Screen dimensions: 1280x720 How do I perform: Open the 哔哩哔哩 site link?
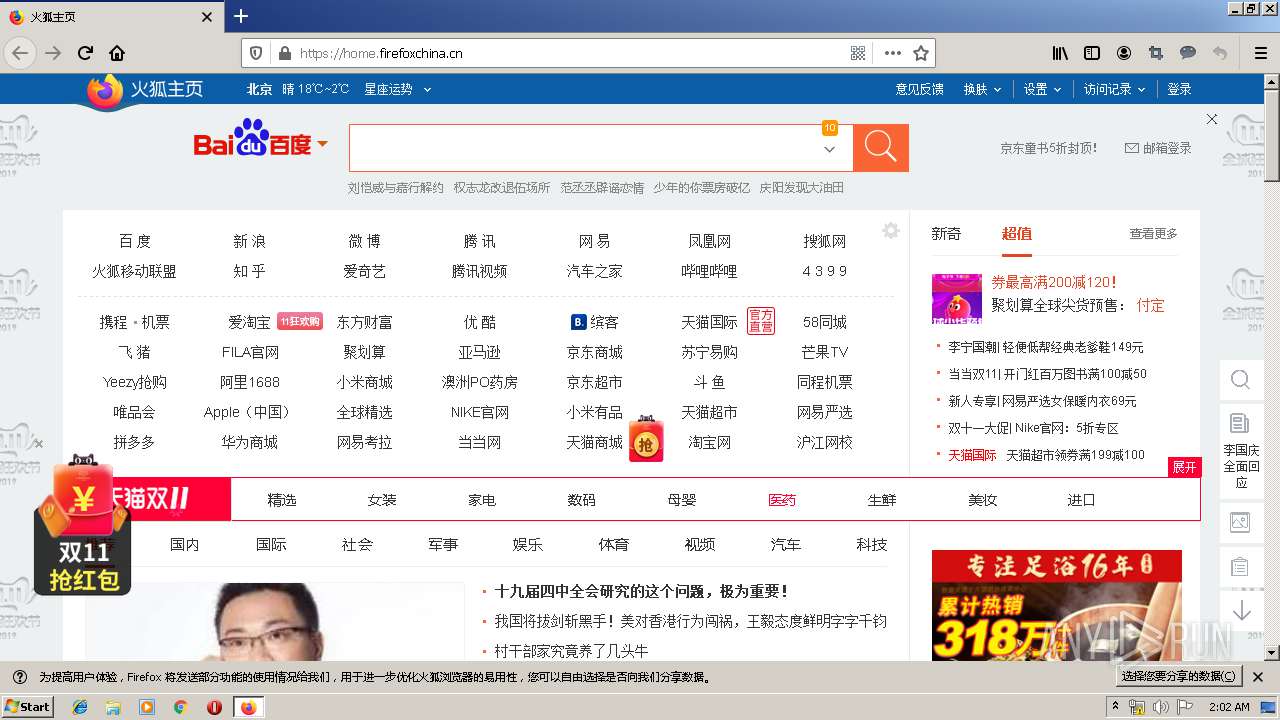(709, 271)
